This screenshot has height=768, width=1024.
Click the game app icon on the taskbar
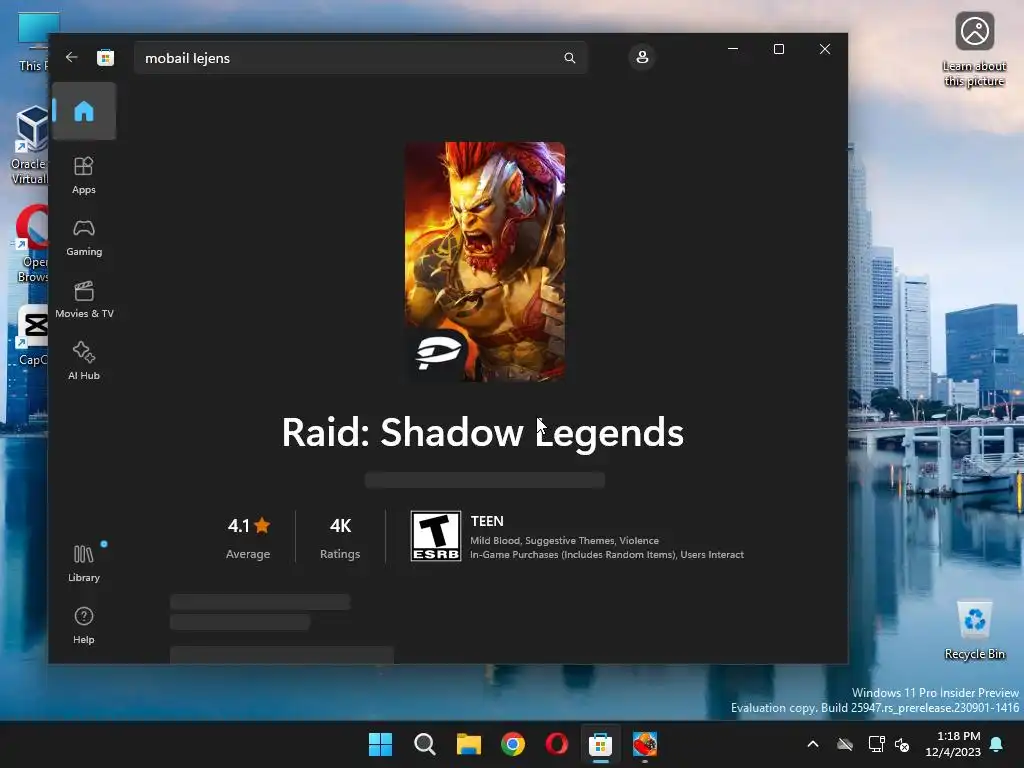coord(645,744)
